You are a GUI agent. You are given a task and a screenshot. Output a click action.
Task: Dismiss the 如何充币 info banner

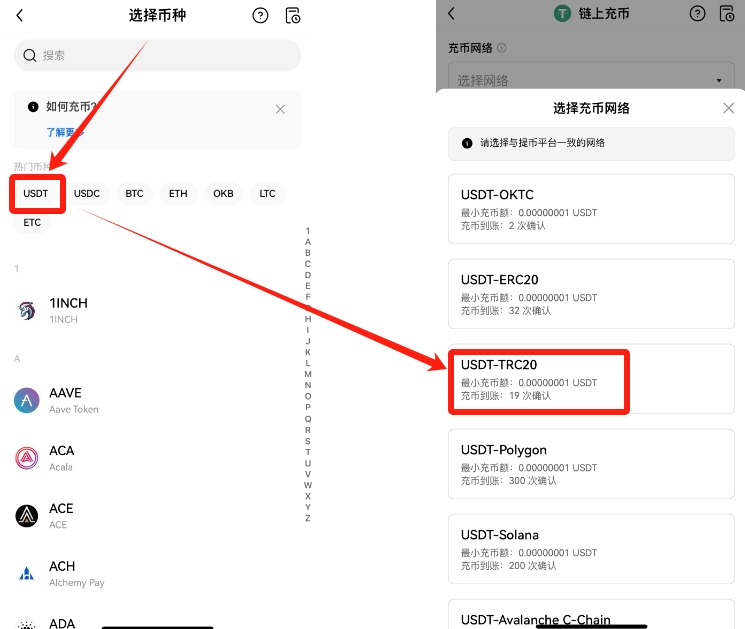[280, 109]
